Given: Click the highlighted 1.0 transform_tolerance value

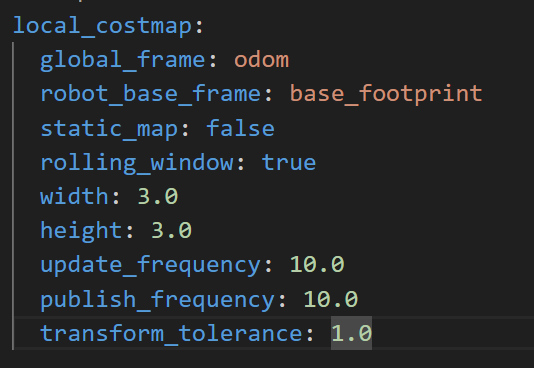Looking at the screenshot, I should coord(351,333).
